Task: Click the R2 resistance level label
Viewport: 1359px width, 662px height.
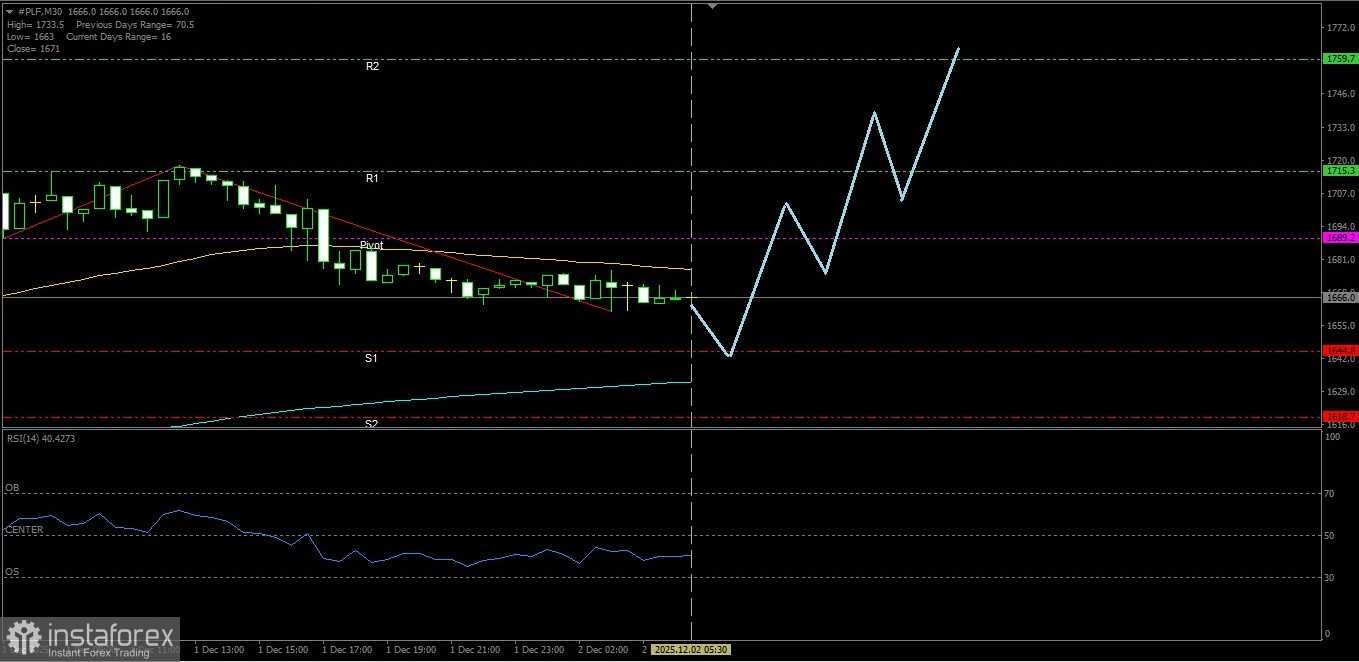Action: 373,66
